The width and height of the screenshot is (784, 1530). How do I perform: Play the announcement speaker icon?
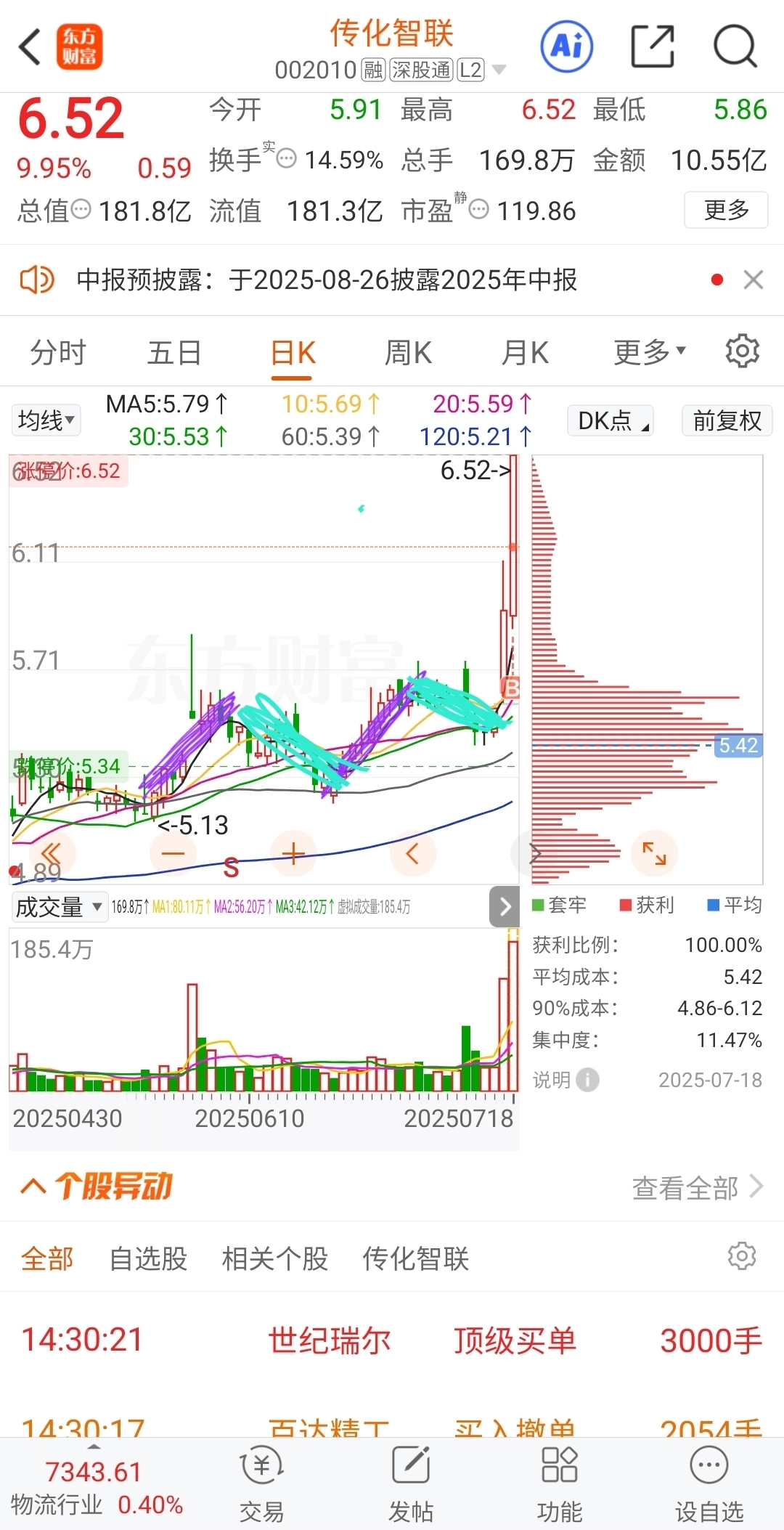click(36, 280)
